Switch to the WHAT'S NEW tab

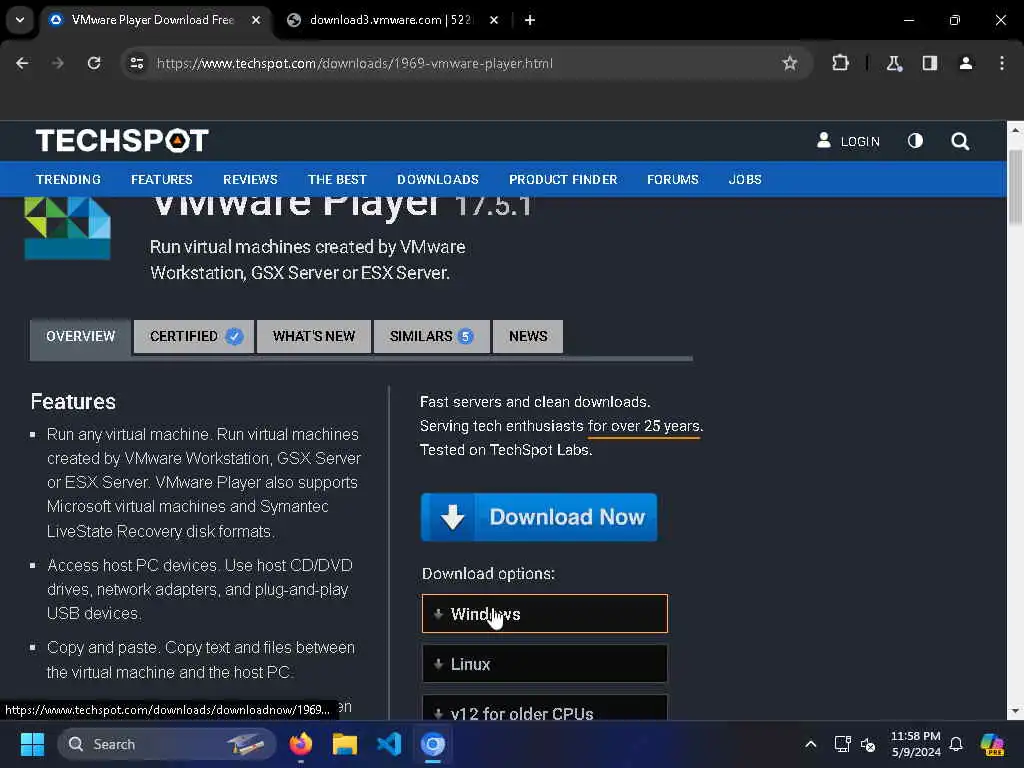(x=314, y=336)
